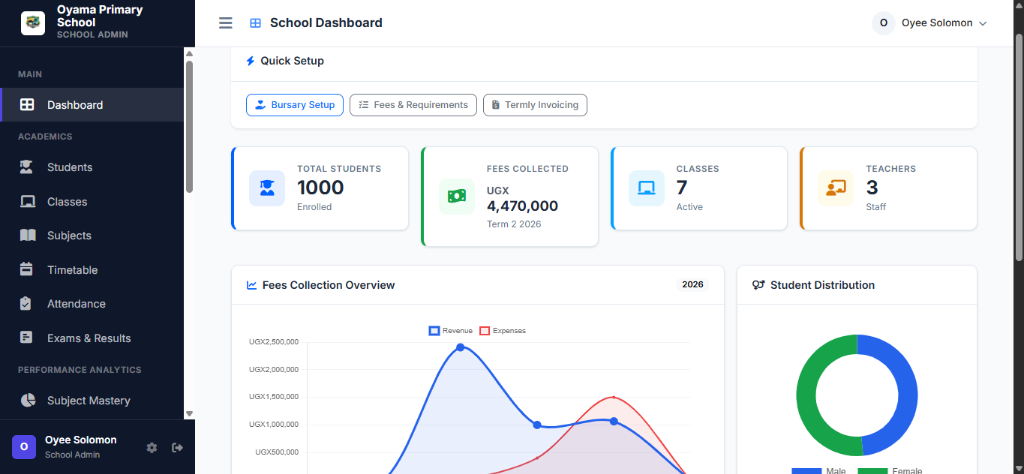1024x474 pixels.
Task: Click the Classes laptop icon in sidebar
Action: click(27, 202)
